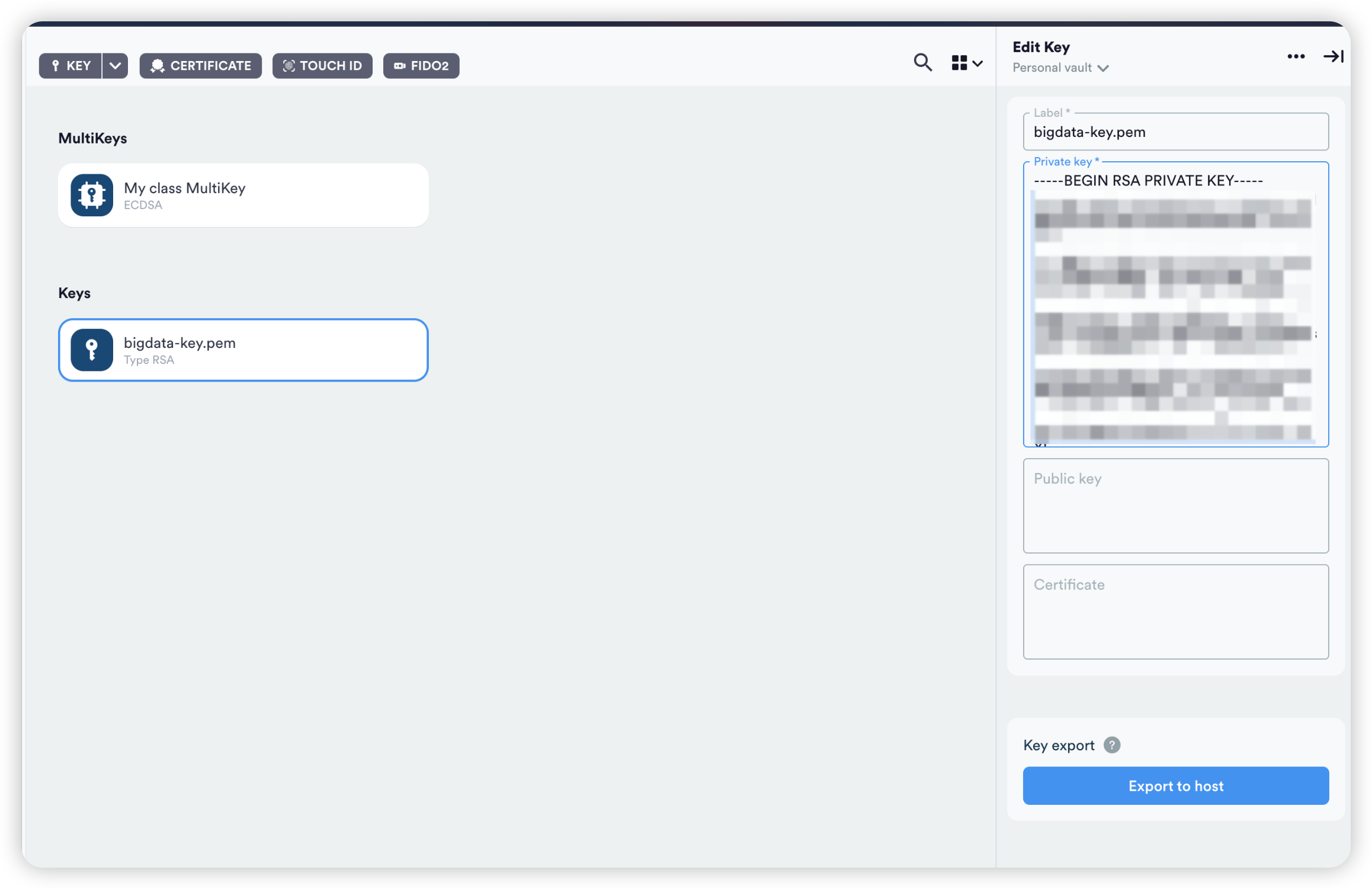Click the Public key text field
The width and height of the screenshot is (1372, 889).
(1175, 506)
